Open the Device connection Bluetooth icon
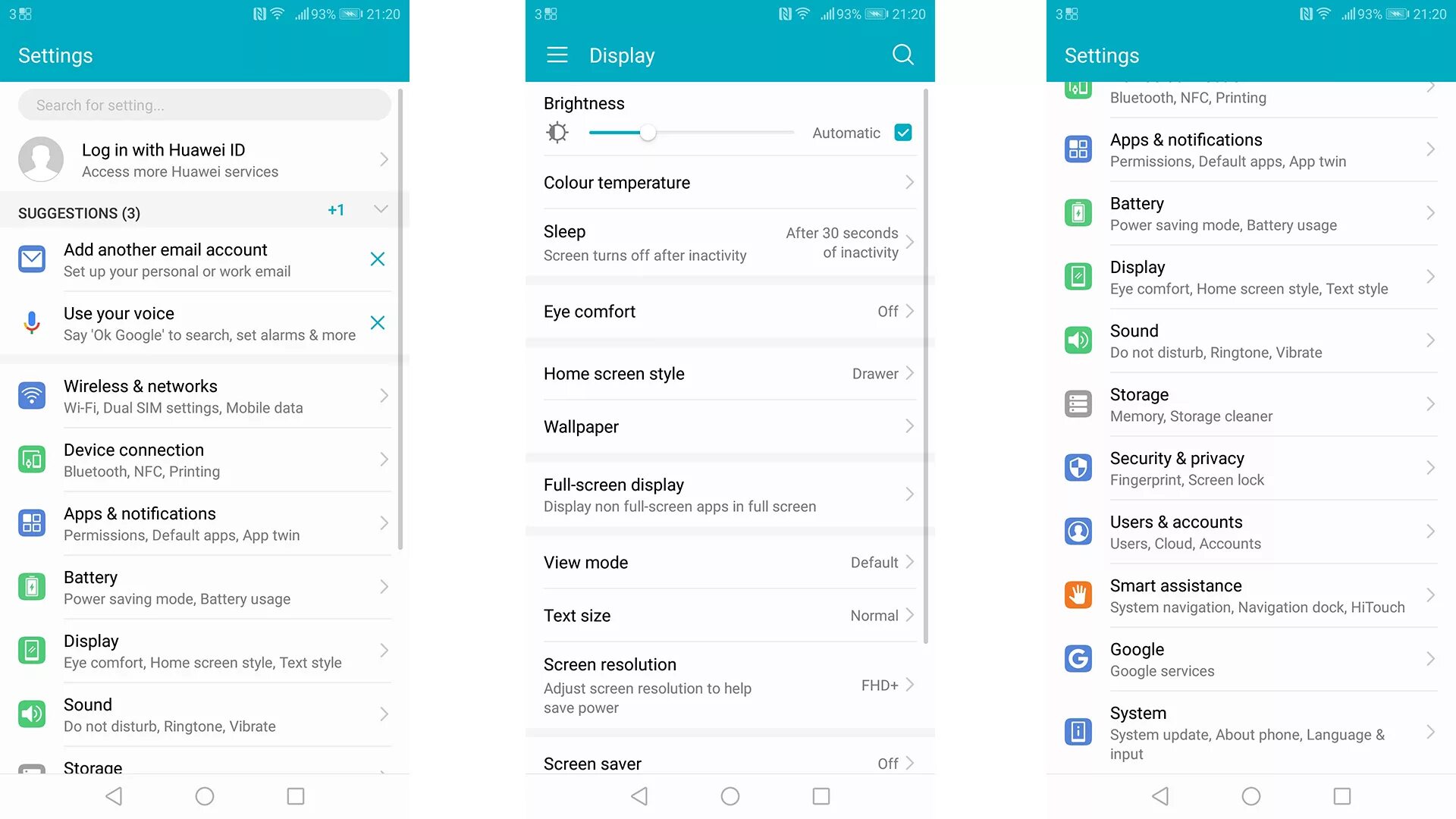This screenshot has width=1456, height=819. click(31, 459)
